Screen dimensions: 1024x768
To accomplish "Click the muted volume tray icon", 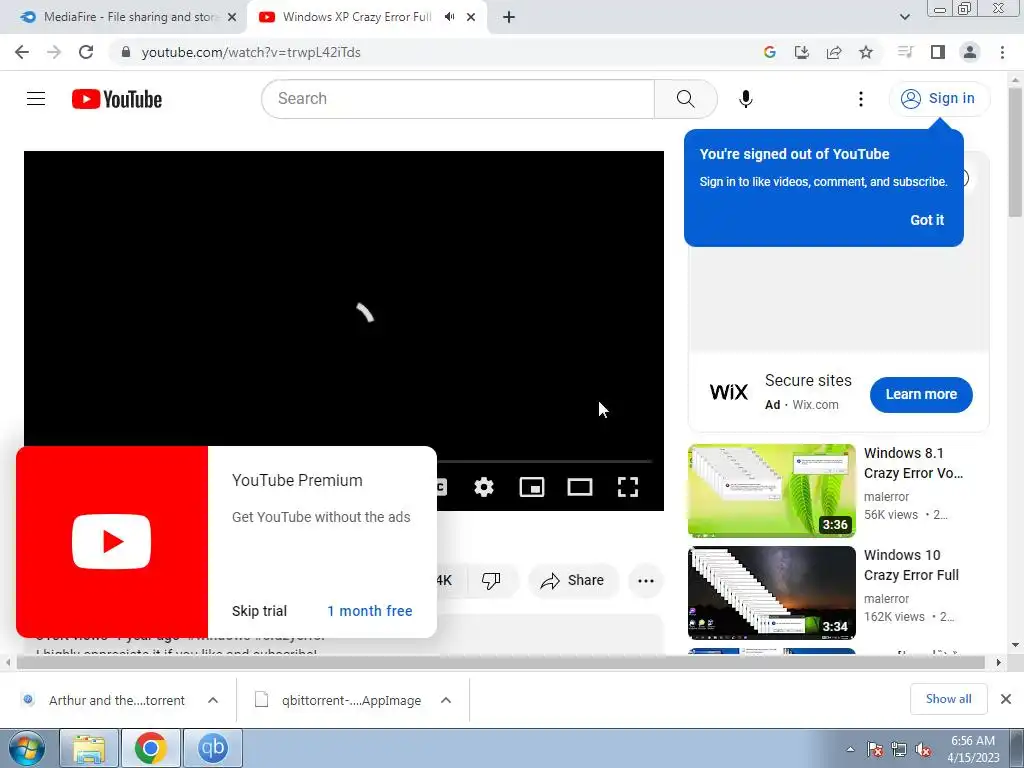I will 923,750.
